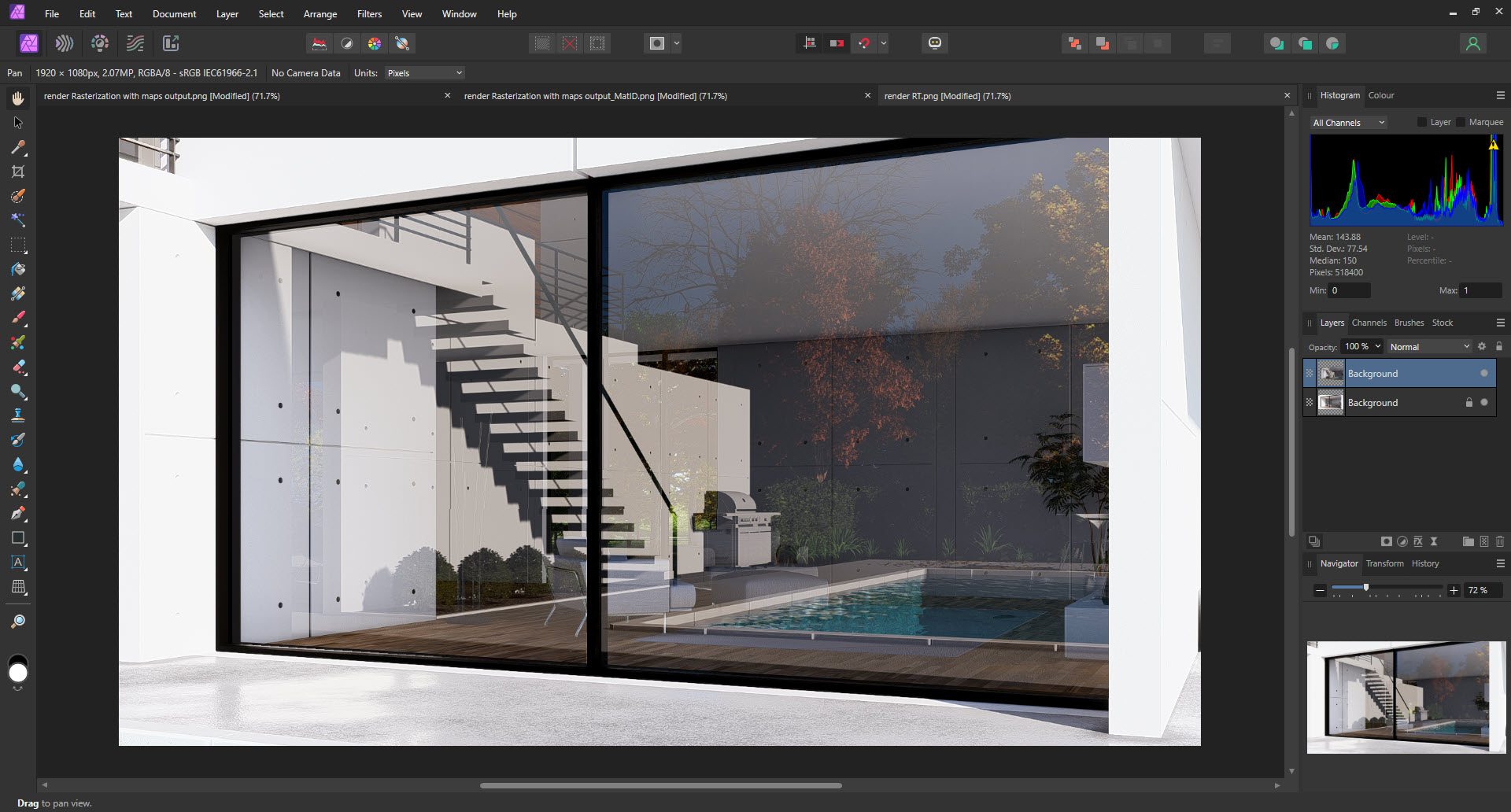Switch to the render RT.png document tab

(x=947, y=95)
